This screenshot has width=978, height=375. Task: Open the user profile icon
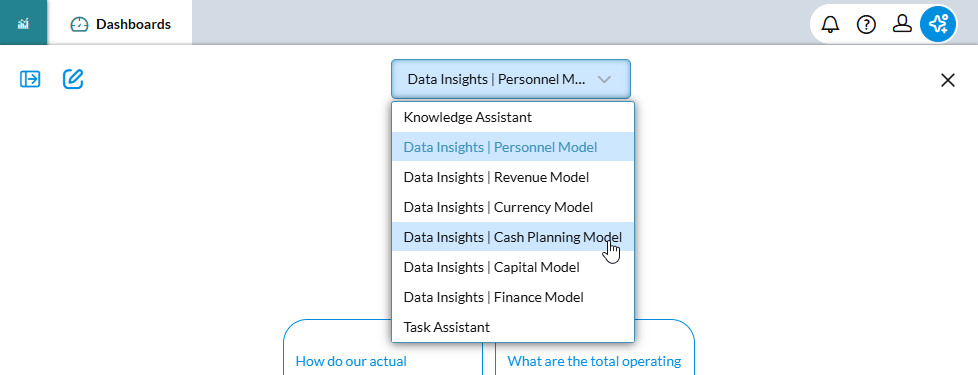click(902, 24)
